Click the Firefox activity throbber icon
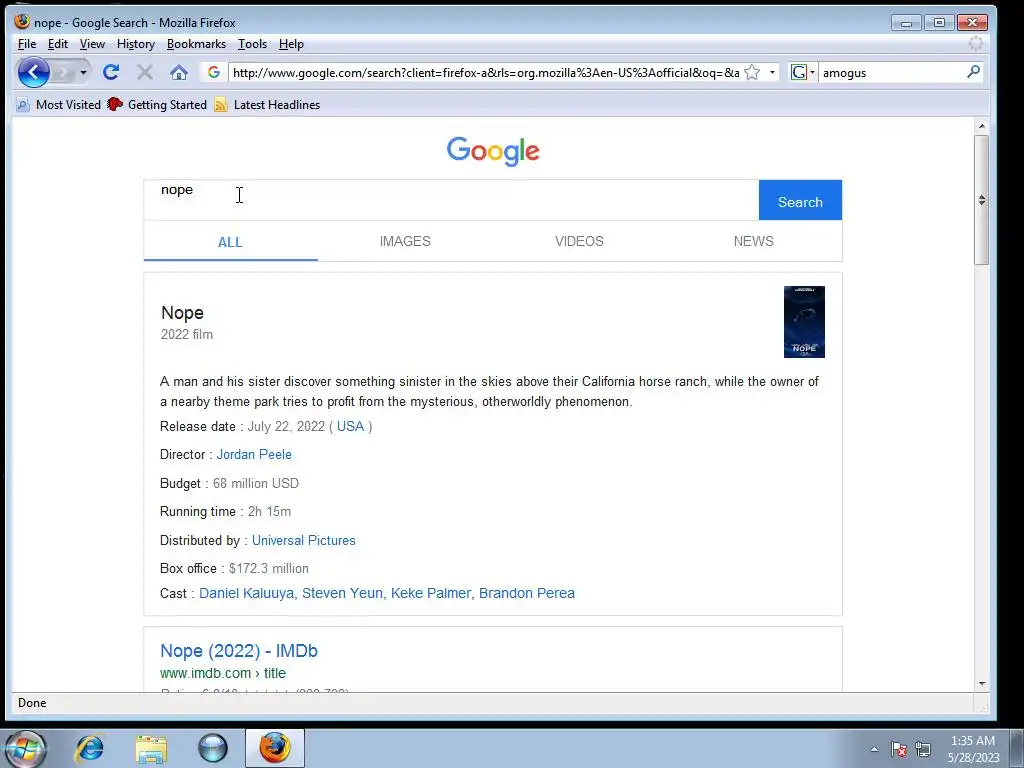Image resolution: width=1024 pixels, height=768 pixels. point(976,44)
